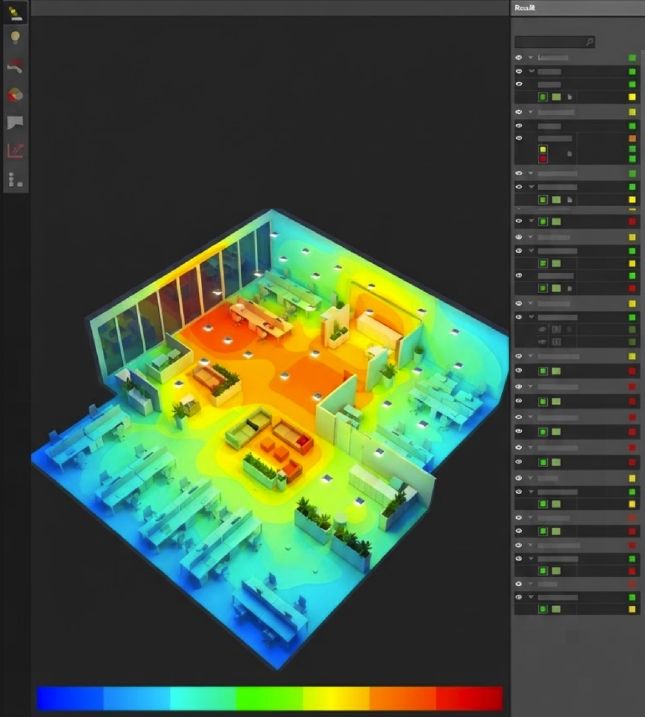
Task: Open the topmost green-bordered result icon
Action: pyautogui.click(x=543, y=97)
